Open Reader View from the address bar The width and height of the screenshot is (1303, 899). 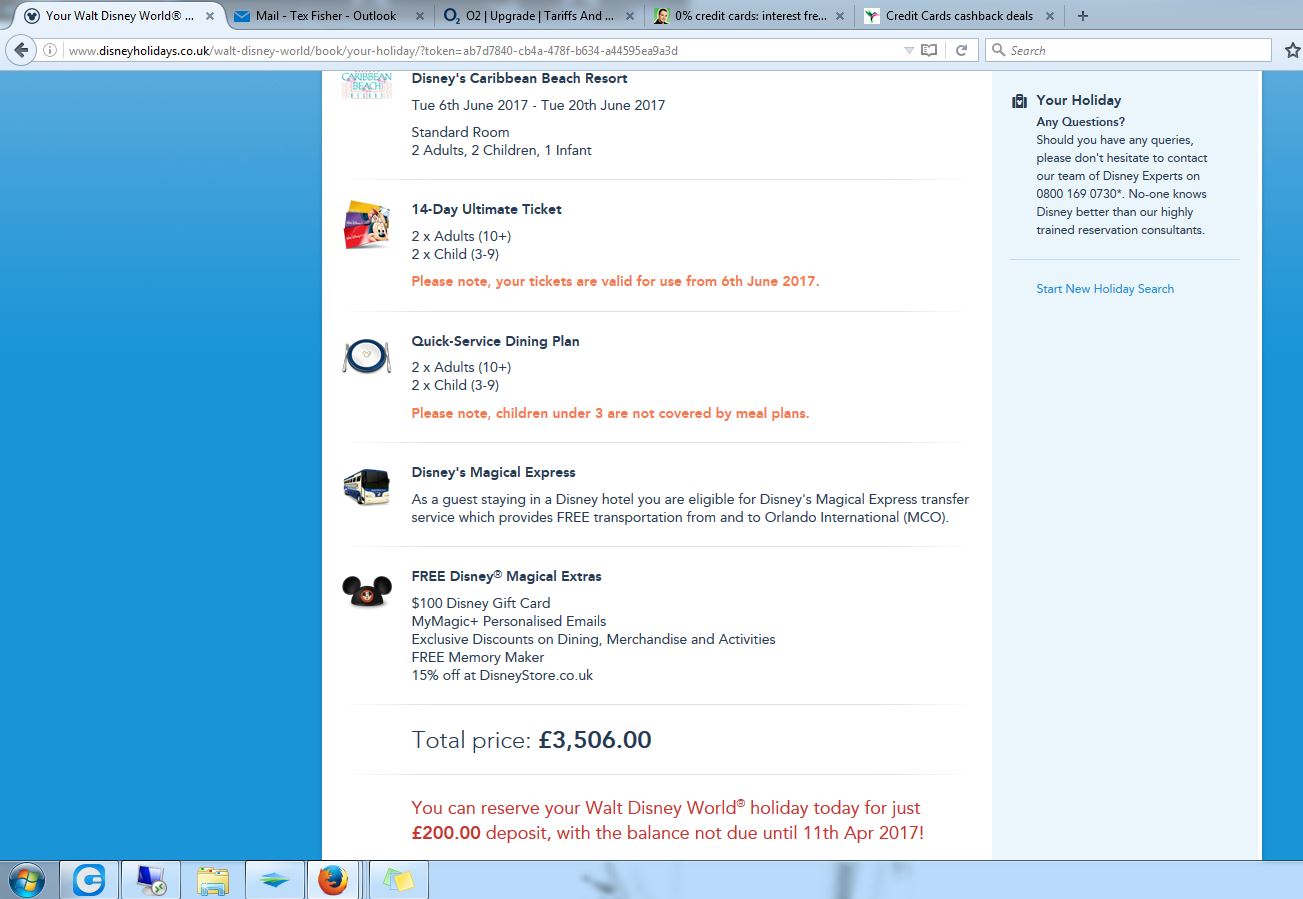pyautogui.click(x=929, y=50)
